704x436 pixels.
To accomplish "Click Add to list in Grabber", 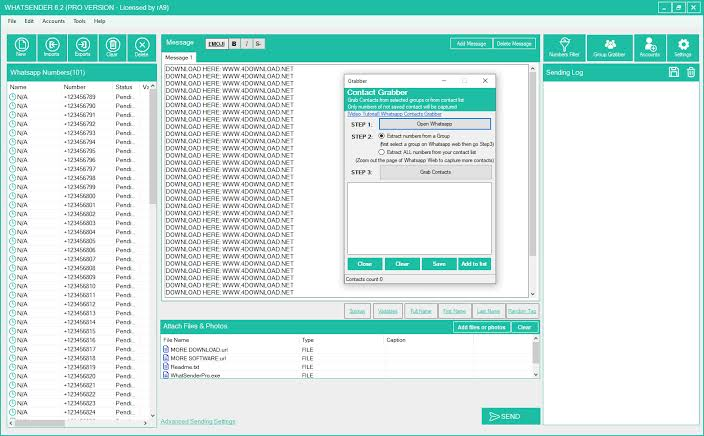I will 474,264.
